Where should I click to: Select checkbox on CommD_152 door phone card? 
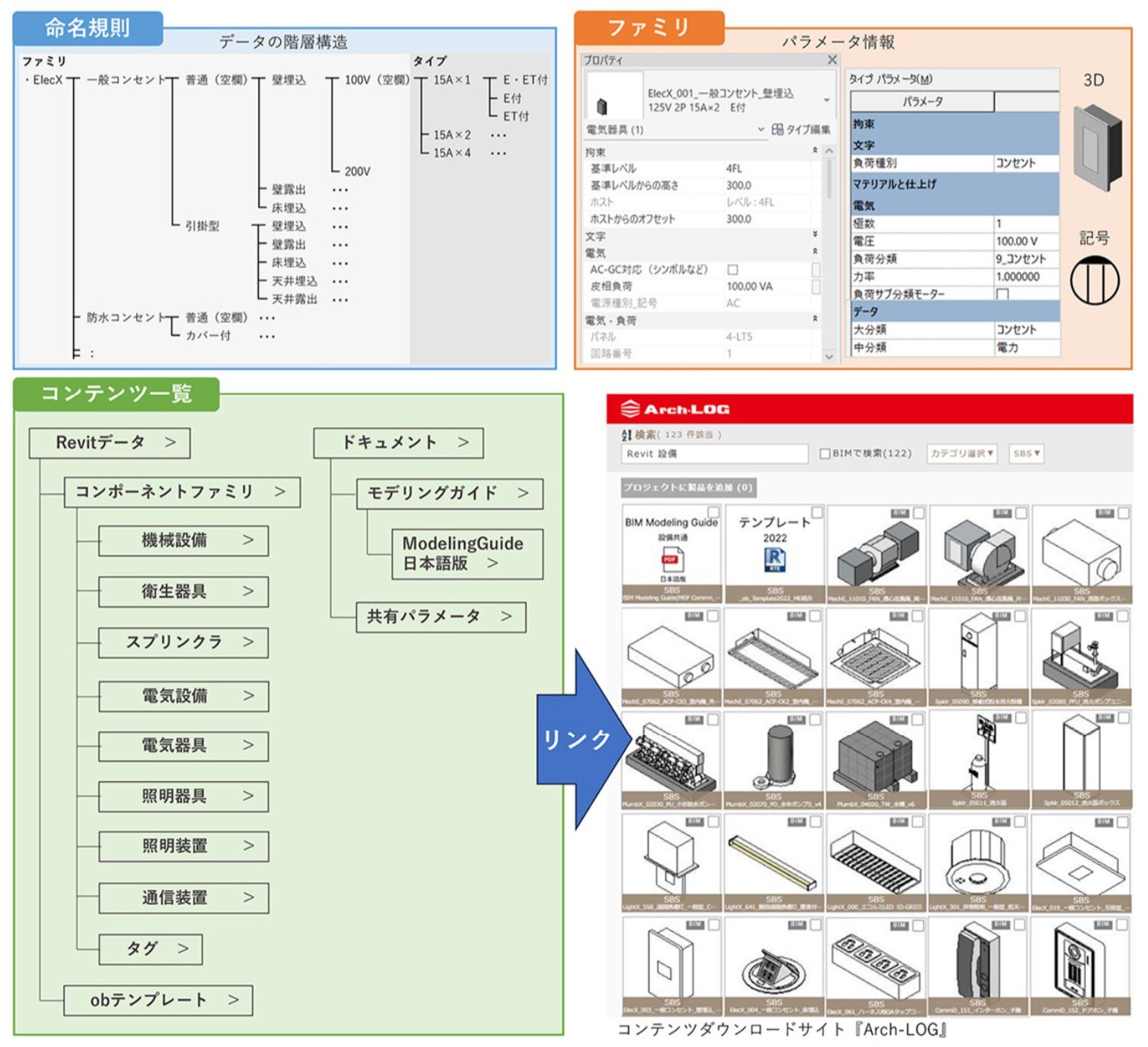pyautogui.click(x=1123, y=925)
